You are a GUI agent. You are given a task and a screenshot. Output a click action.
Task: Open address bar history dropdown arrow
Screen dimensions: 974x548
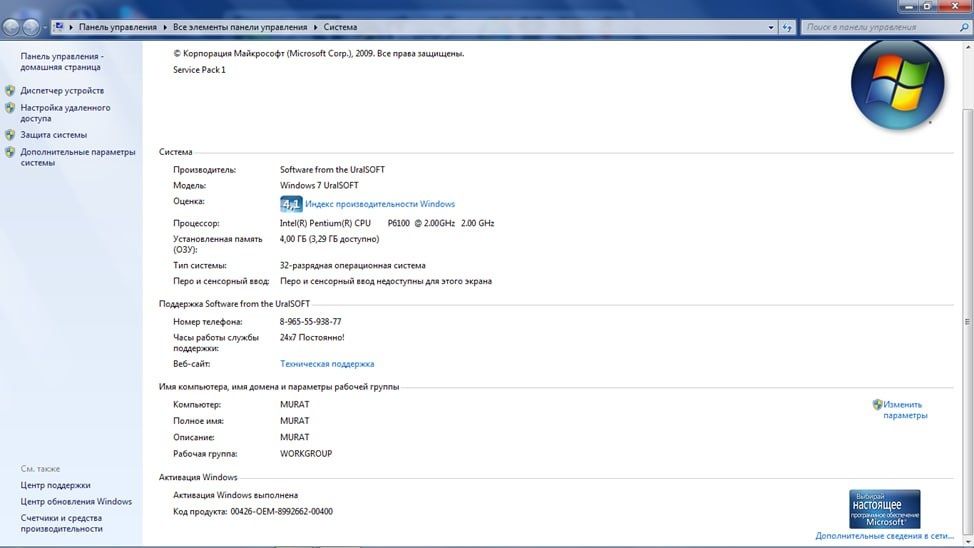click(771, 27)
